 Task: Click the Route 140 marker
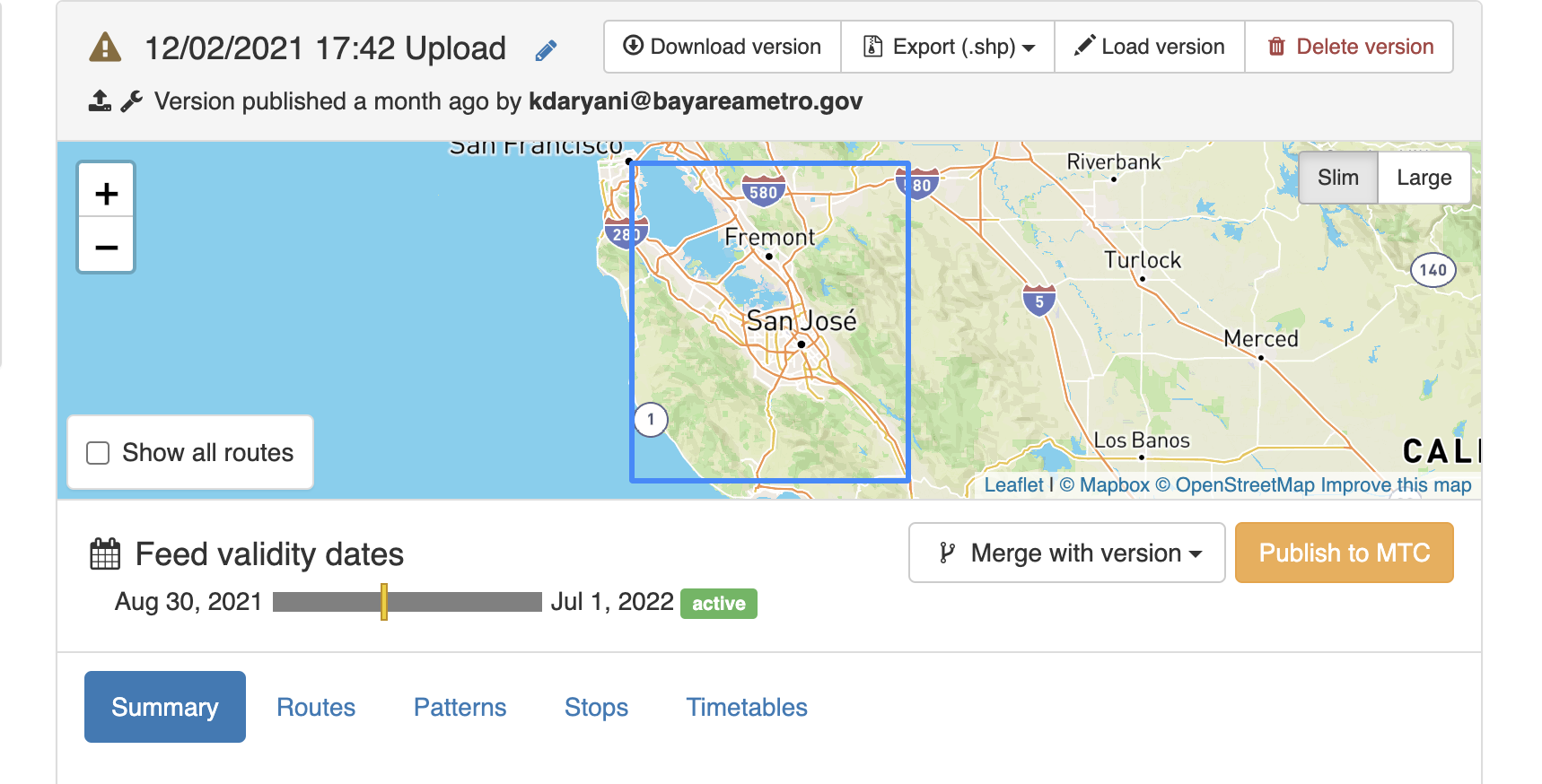coord(1432,269)
